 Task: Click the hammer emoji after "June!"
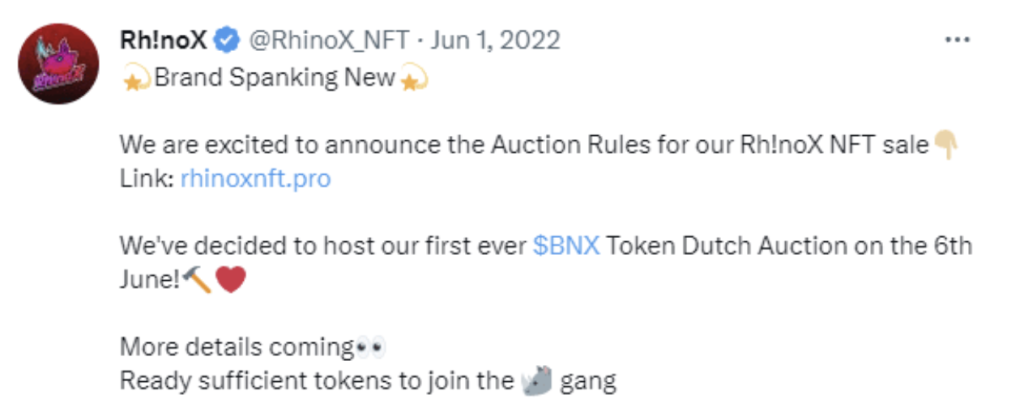point(197,280)
